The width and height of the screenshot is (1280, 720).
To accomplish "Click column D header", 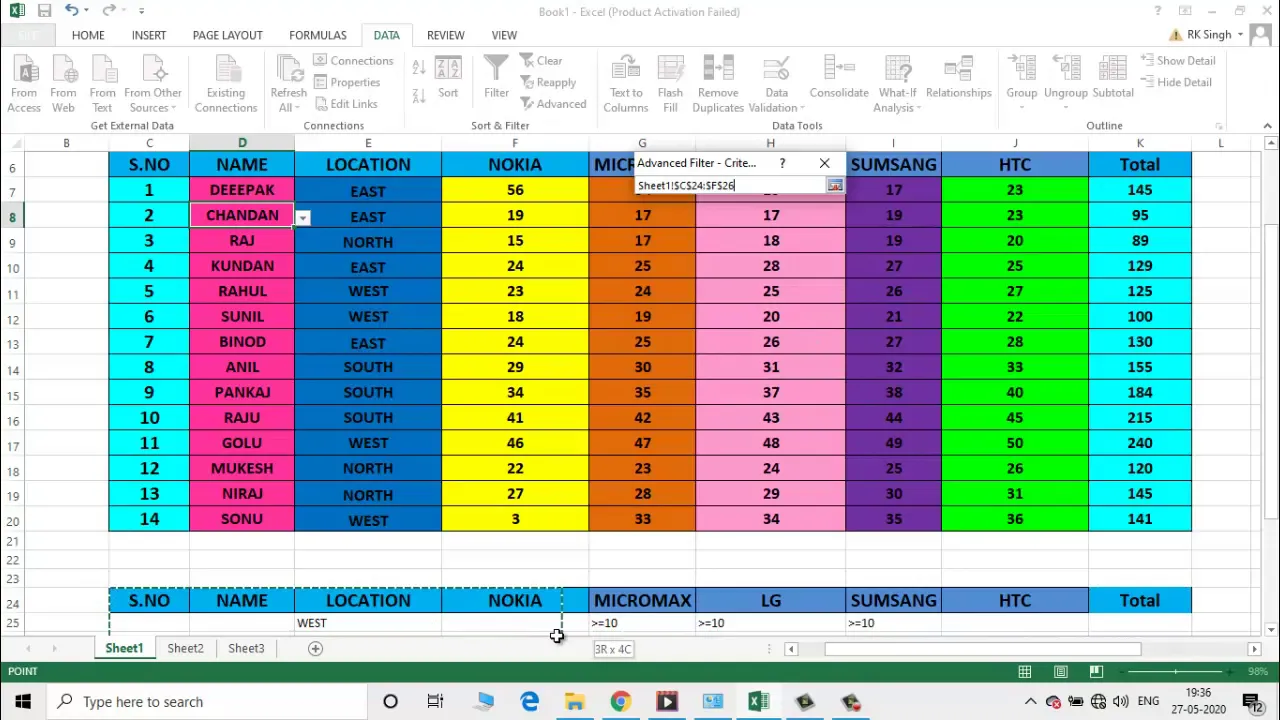I will pos(242,144).
